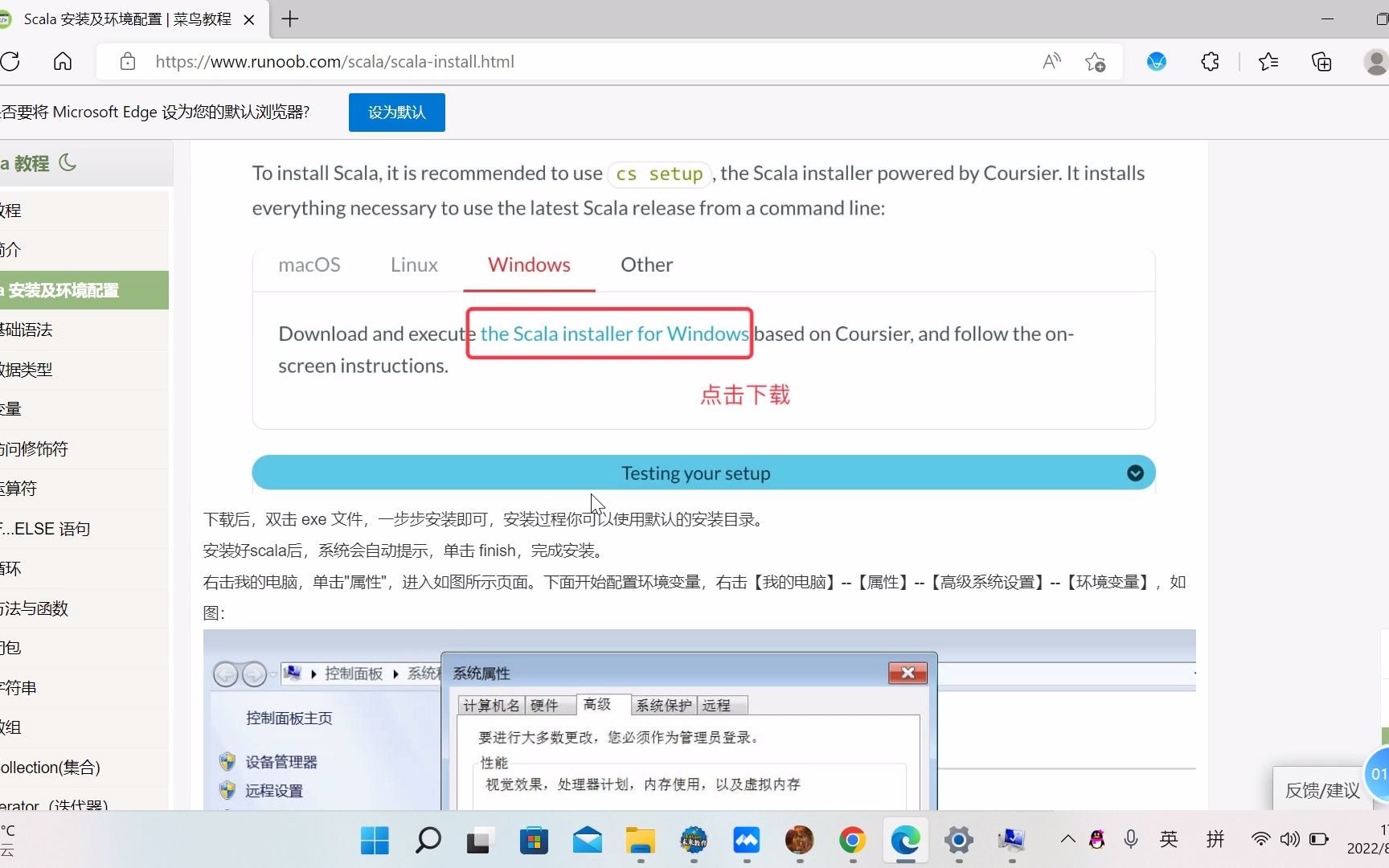Select the macOS tab

click(309, 264)
